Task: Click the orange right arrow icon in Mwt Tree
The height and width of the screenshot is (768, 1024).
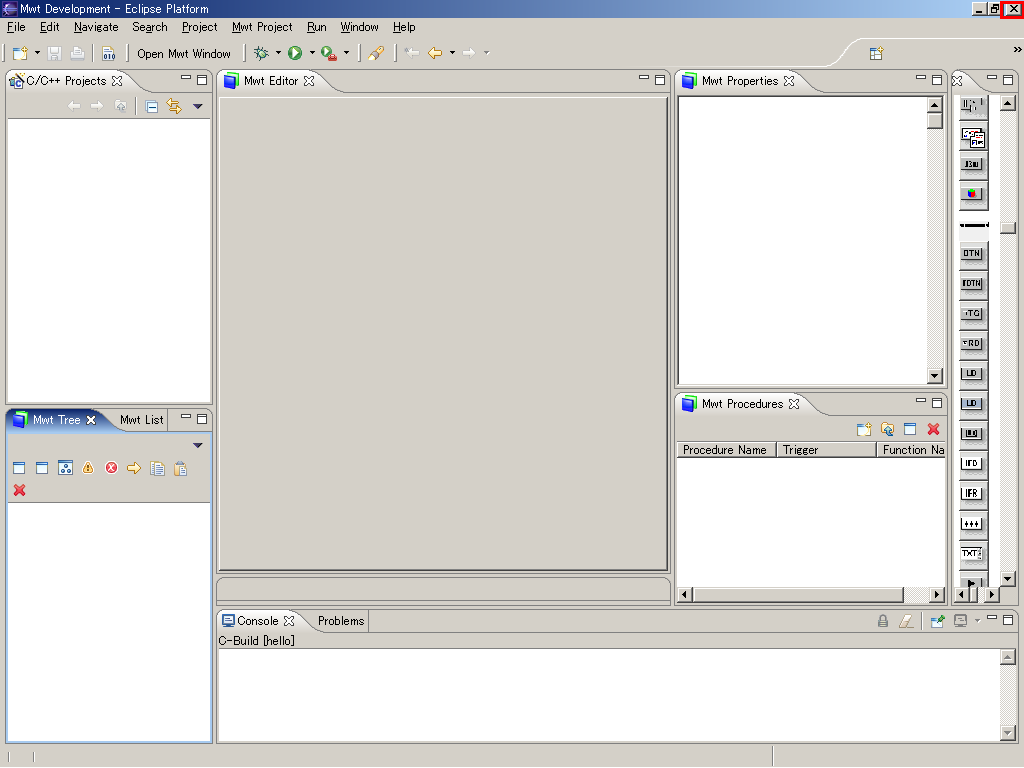Action: [134, 468]
